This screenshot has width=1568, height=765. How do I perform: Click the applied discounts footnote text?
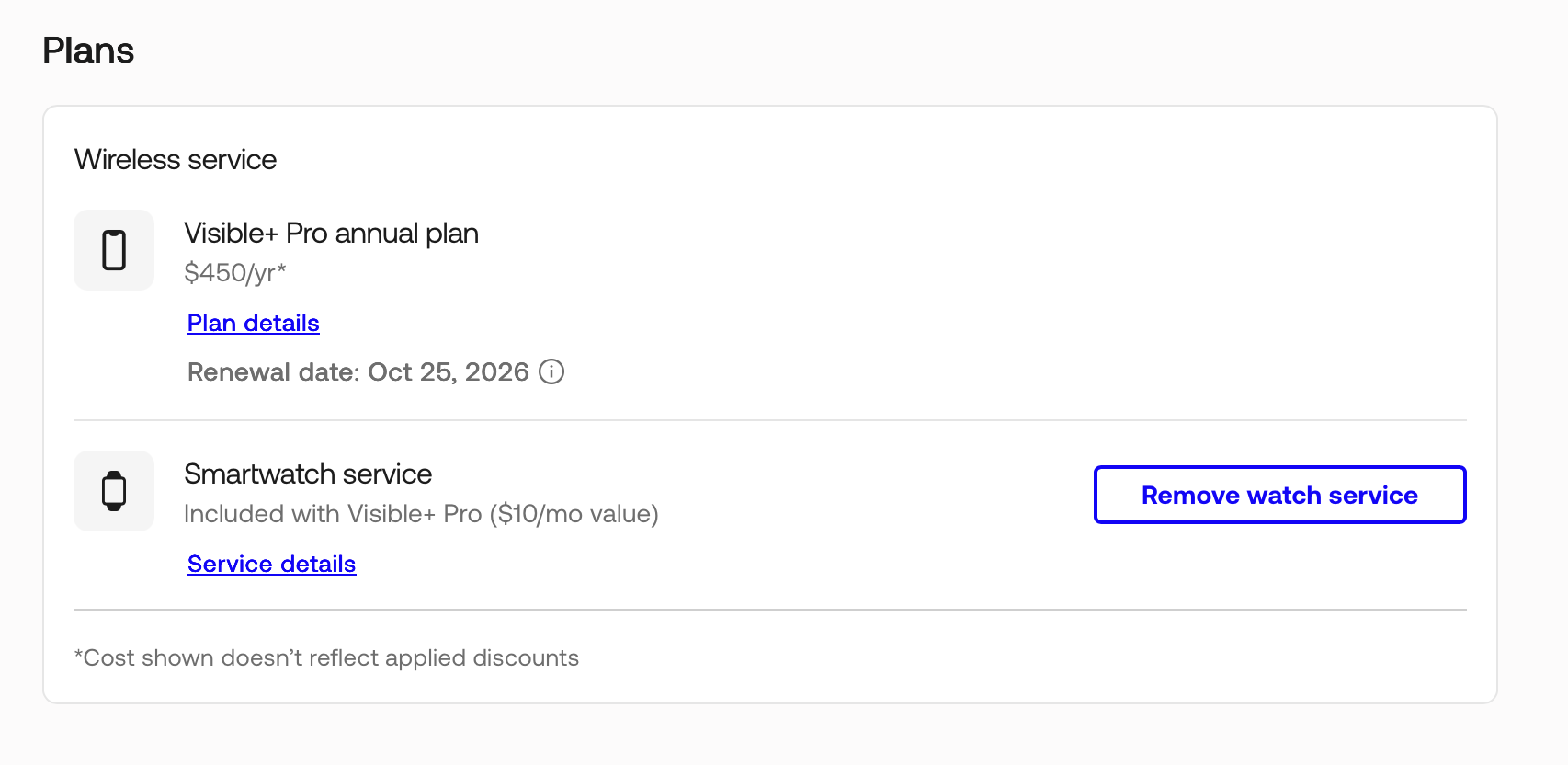(326, 657)
